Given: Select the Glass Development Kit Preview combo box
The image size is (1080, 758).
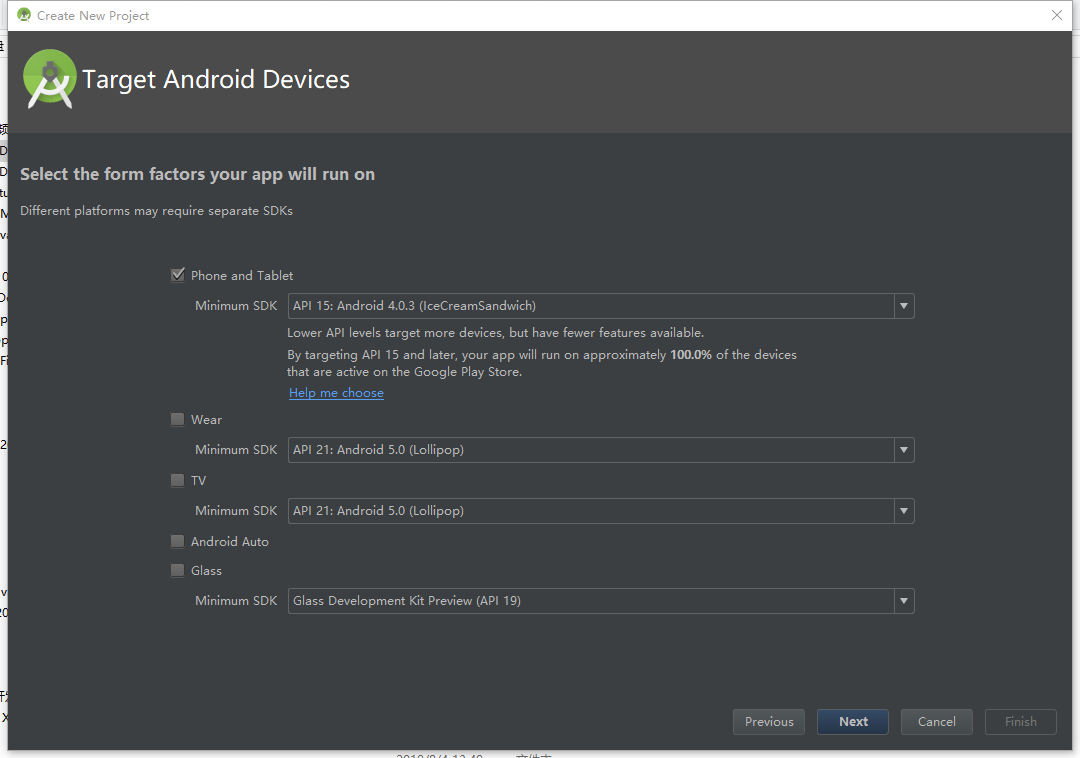Looking at the screenshot, I should [x=601, y=601].
